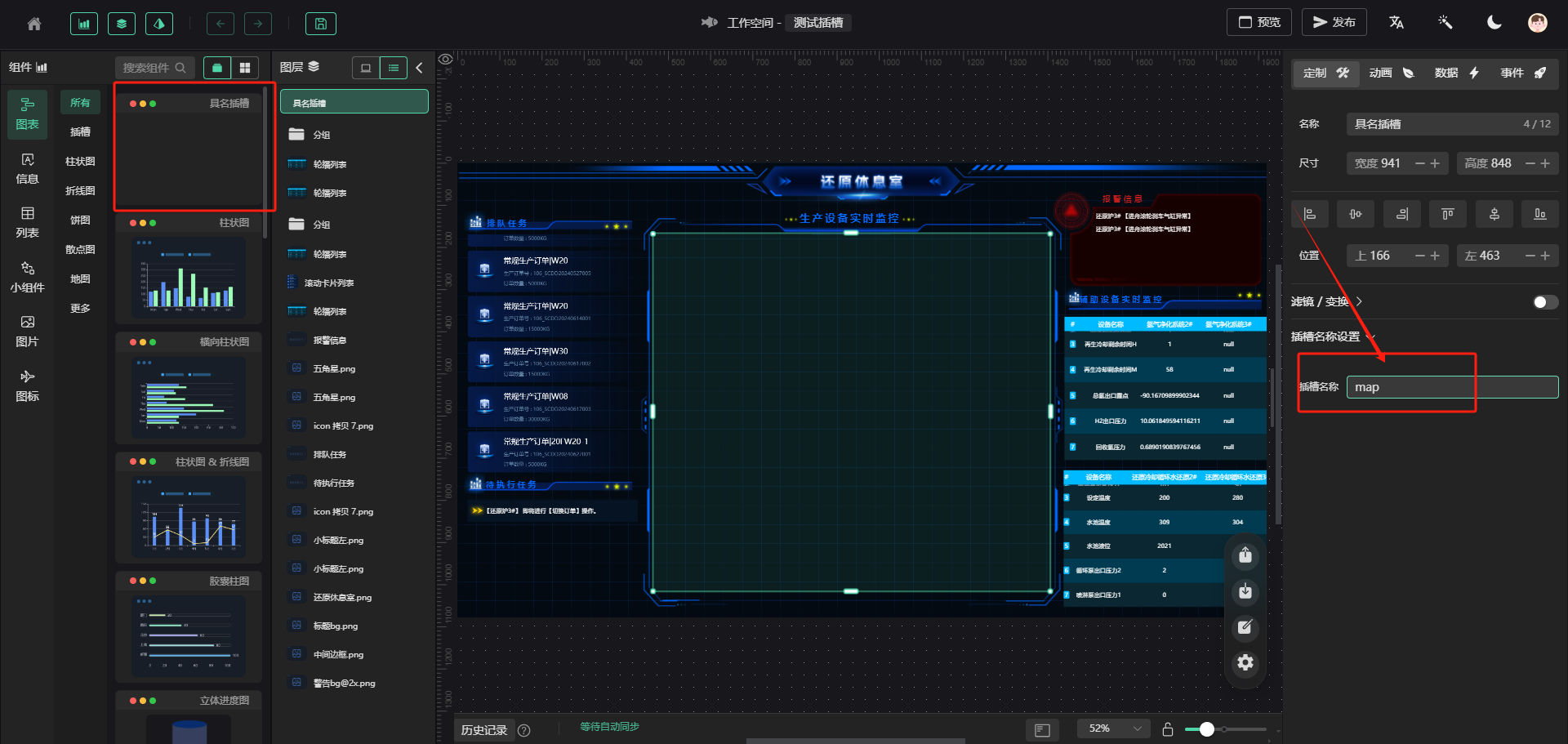The image size is (1568, 744).
Task: Open the 52% zoom dropdown
Action: point(1113,728)
